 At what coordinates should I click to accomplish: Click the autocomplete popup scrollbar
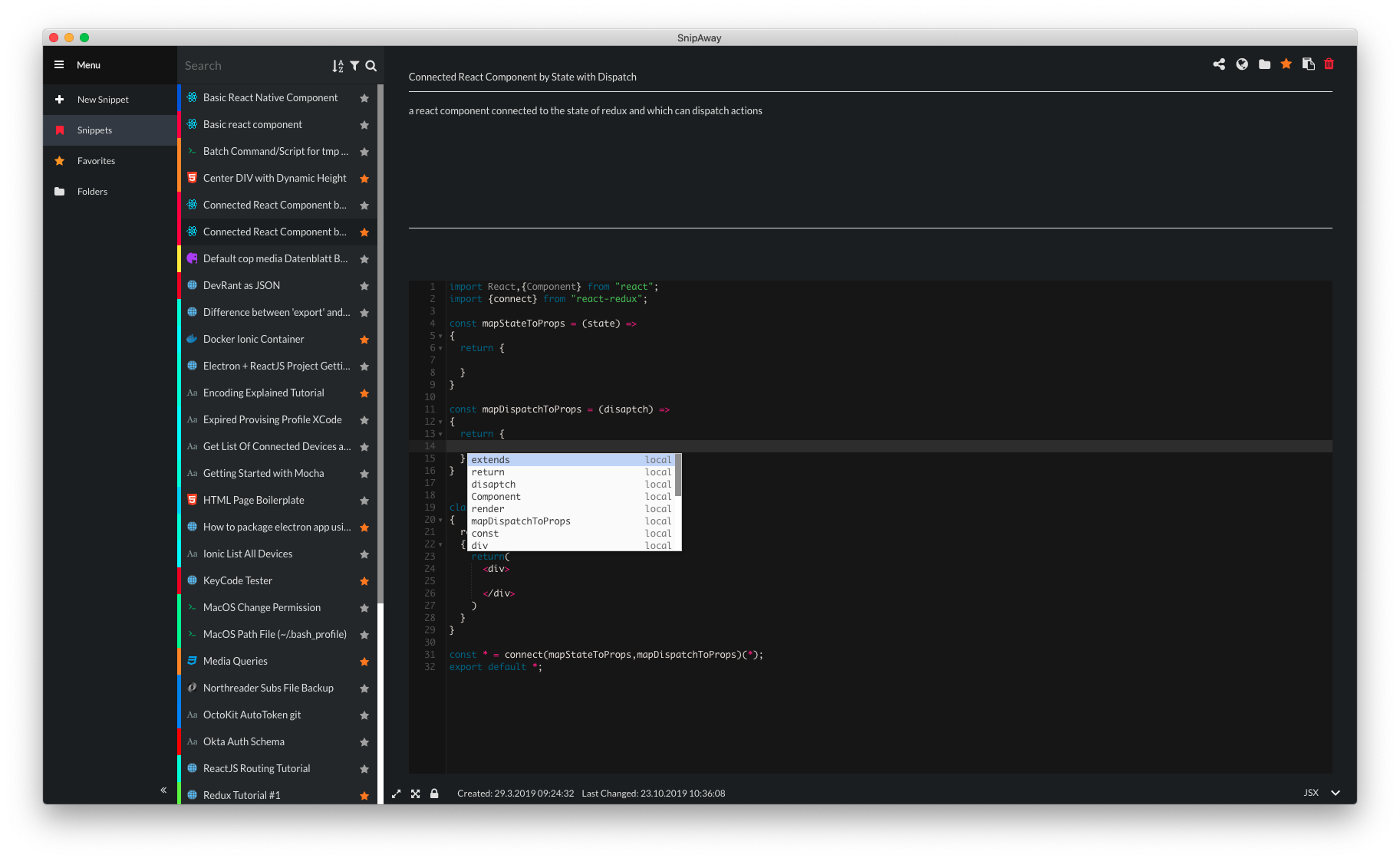click(678, 475)
